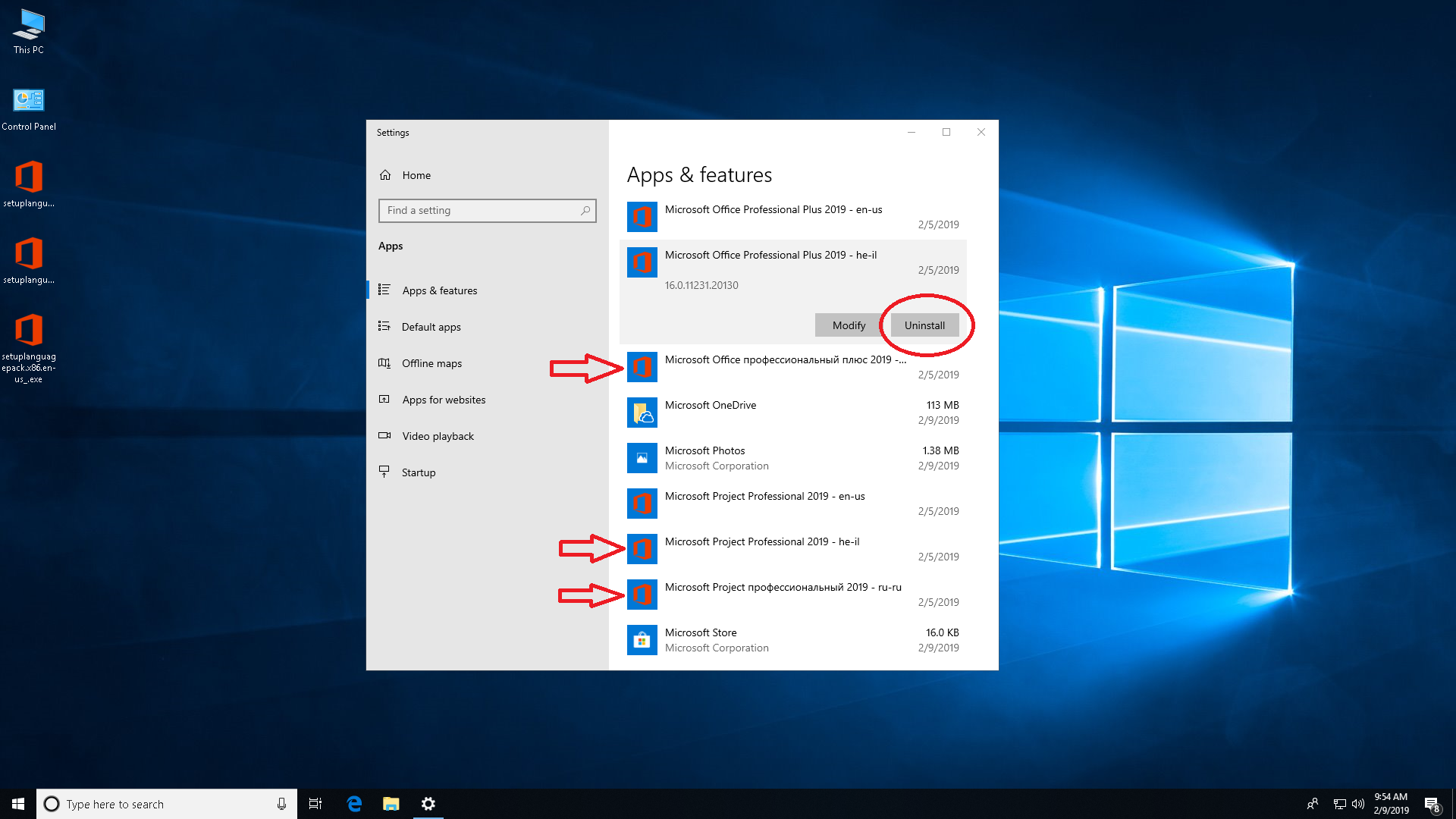Click the Type here to search box
The image size is (1456, 819).
[x=167, y=804]
